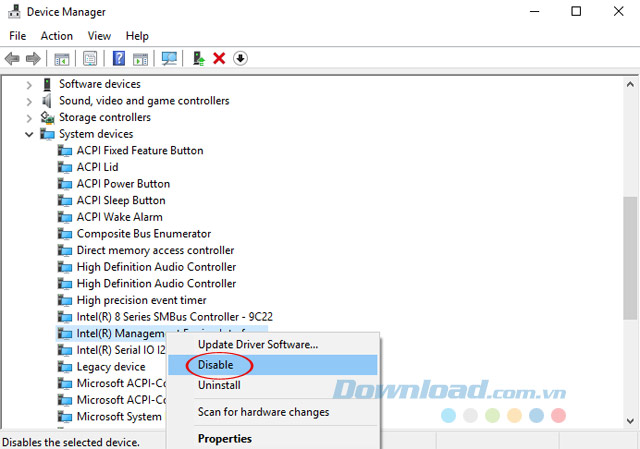This screenshot has height=449, width=640.
Task: Select Intel(R) 8 Series SMBus Controller
Action: click(175, 317)
